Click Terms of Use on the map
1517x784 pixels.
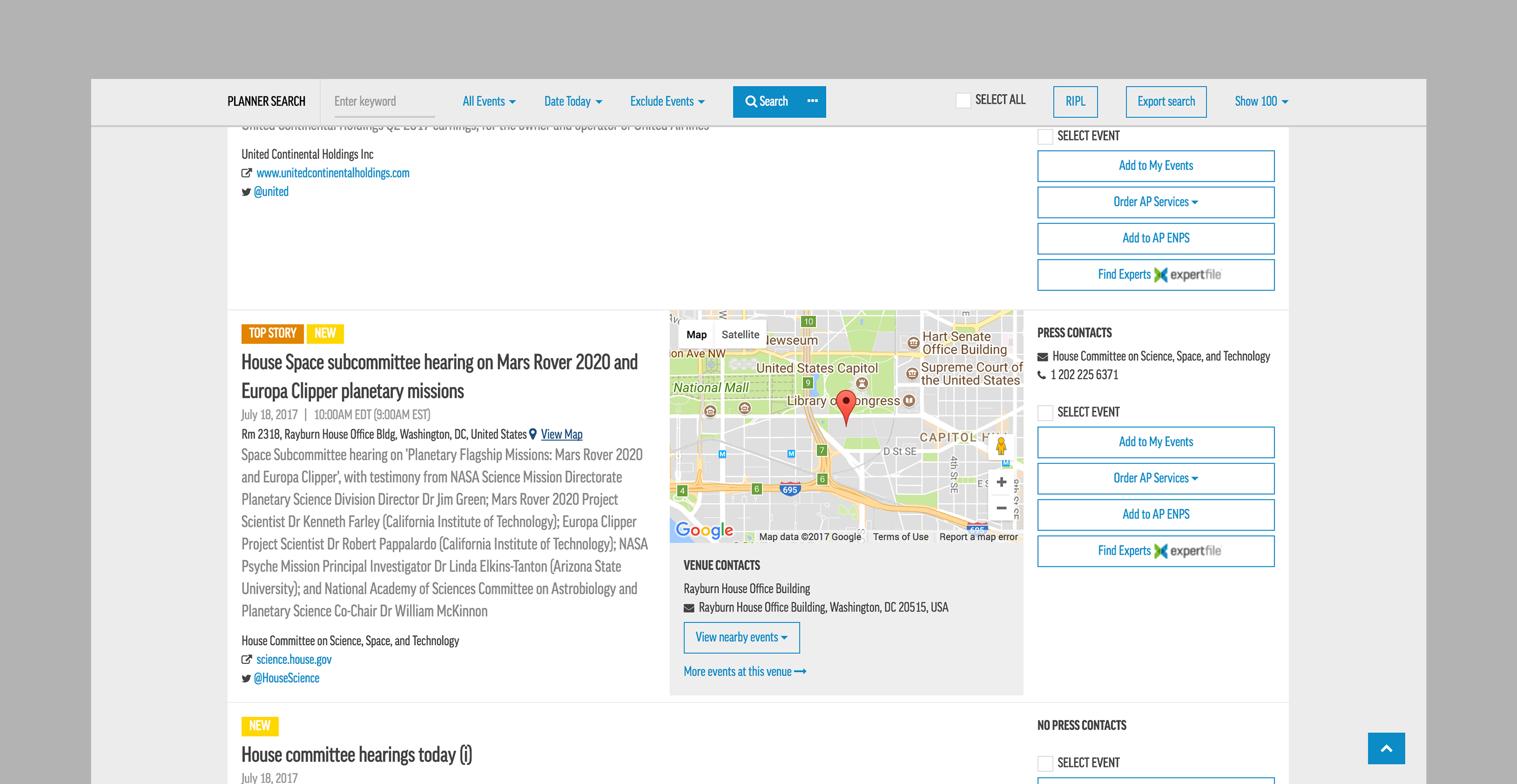pyautogui.click(x=900, y=537)
